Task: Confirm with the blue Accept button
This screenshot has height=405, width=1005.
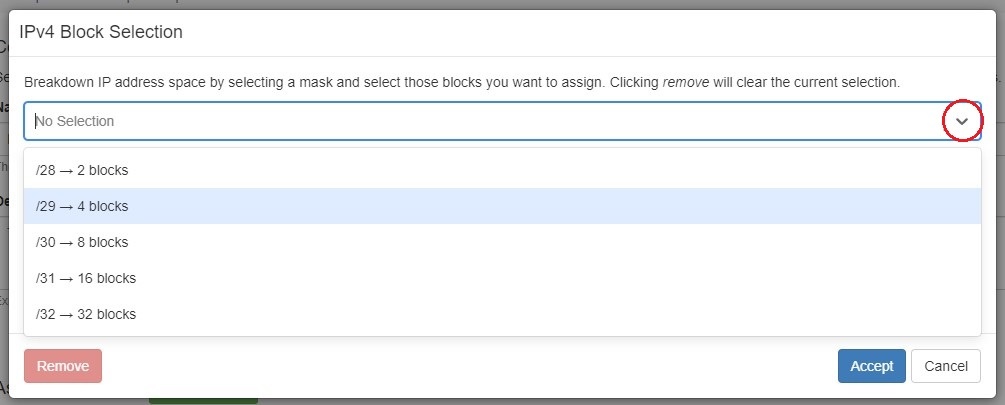Action: pos(871,366)
